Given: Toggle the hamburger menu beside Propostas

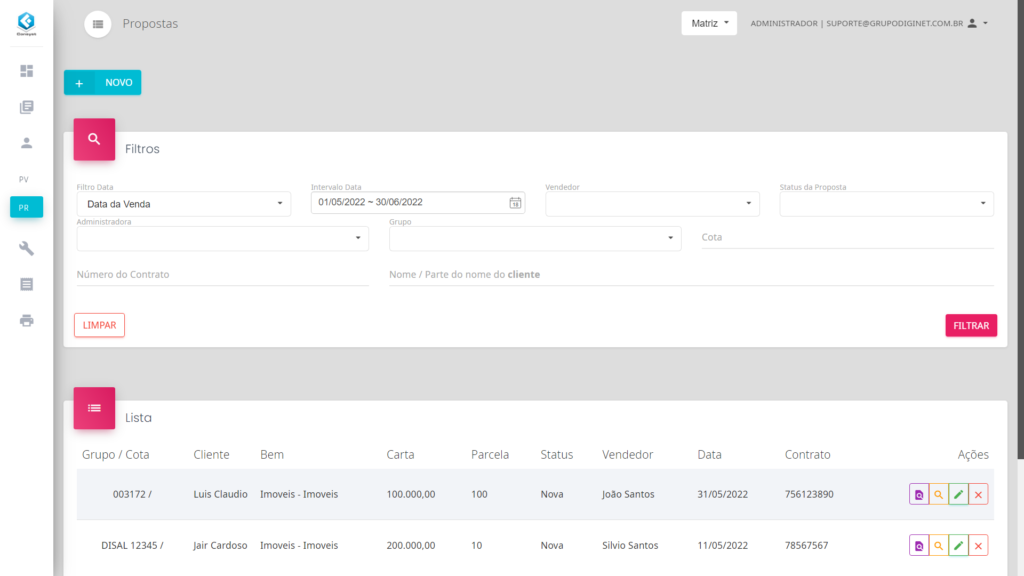Looking at the screenshot, I should [x=97, y=23].
